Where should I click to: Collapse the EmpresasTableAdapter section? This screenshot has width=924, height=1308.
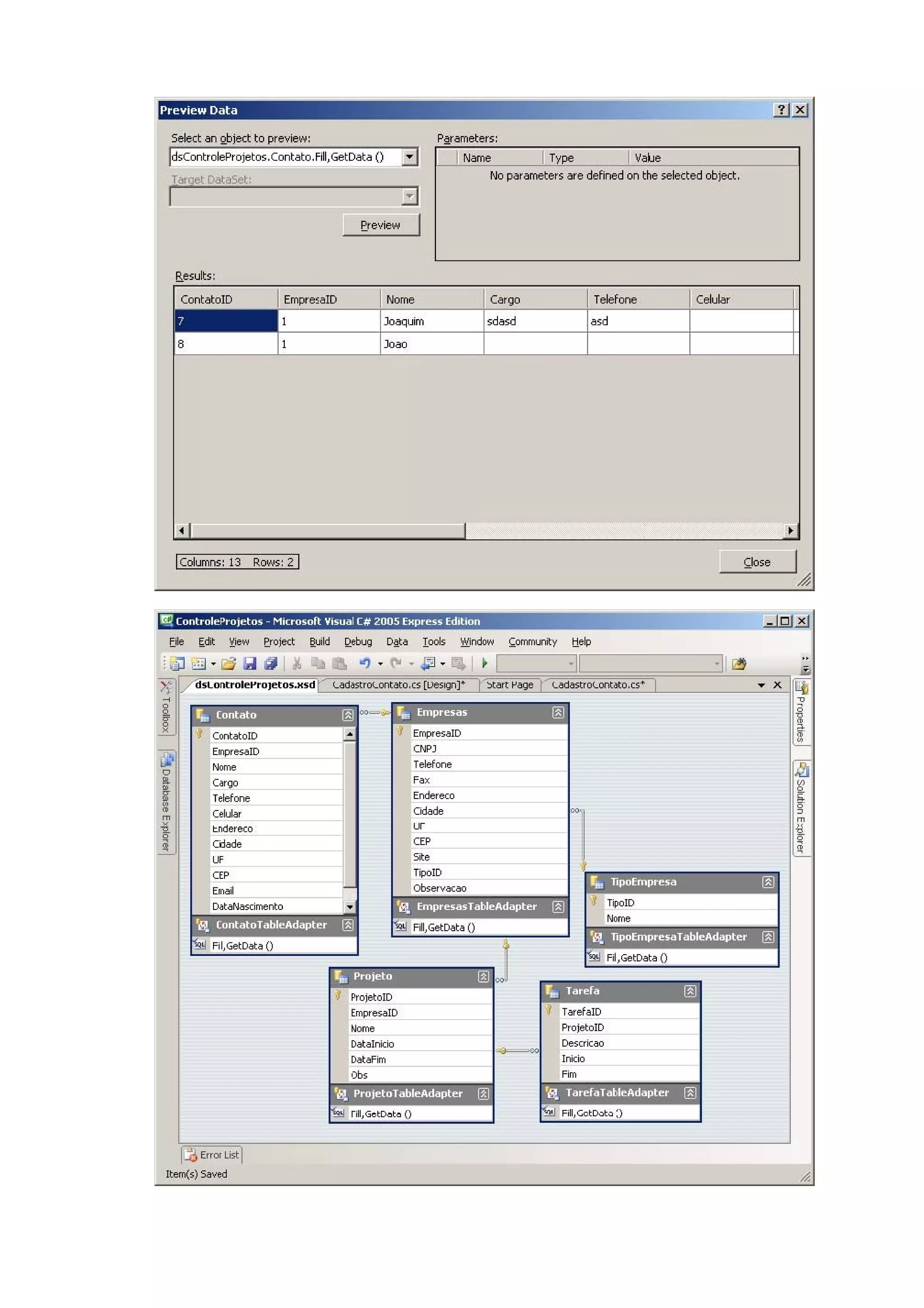point(558,906)
